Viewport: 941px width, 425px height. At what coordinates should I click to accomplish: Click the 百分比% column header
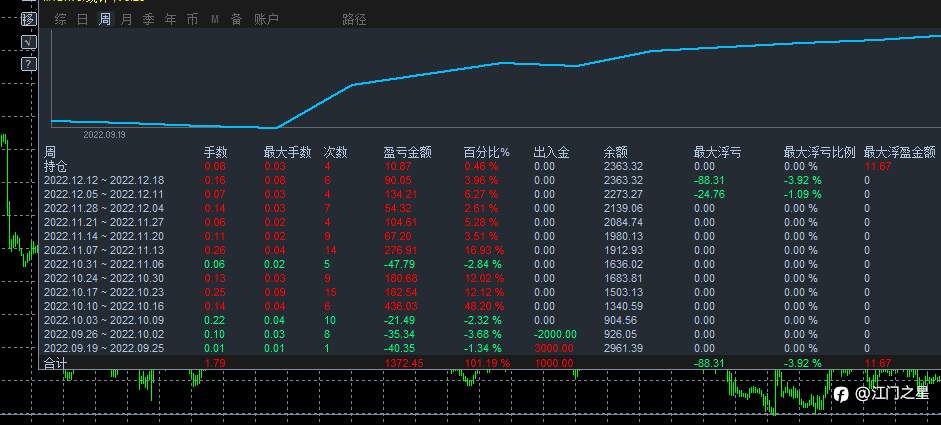point(487,152)
